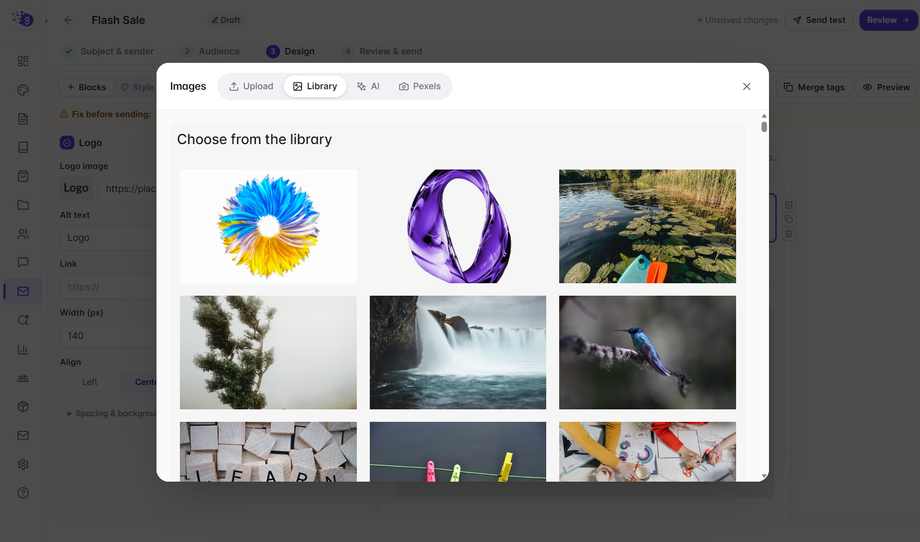
Task: Click the Draft status badge
Action: pyautogui.click(x=226, y=20)
